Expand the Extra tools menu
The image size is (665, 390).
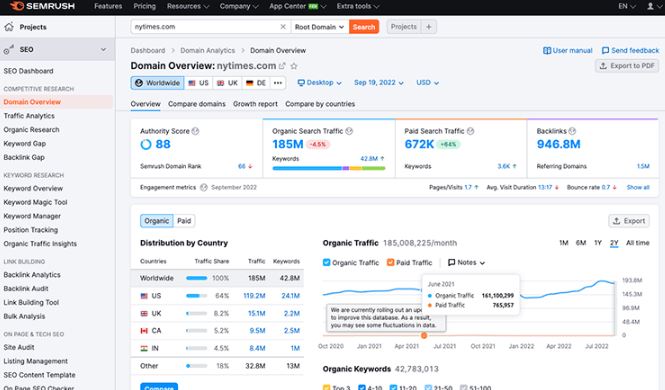tap(358, 6)
